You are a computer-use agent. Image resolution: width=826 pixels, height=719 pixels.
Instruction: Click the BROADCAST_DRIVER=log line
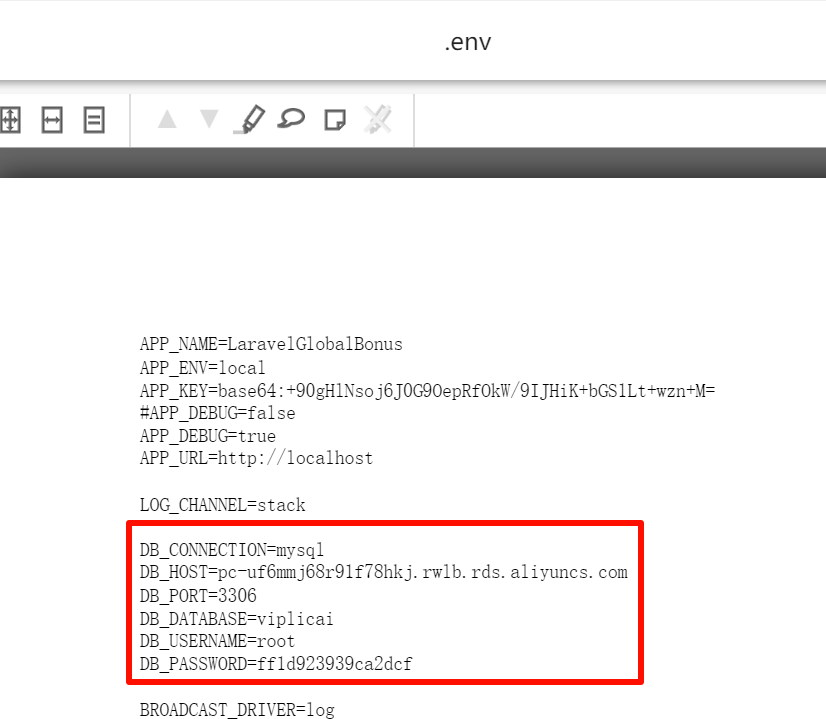(x=237, y=710)
